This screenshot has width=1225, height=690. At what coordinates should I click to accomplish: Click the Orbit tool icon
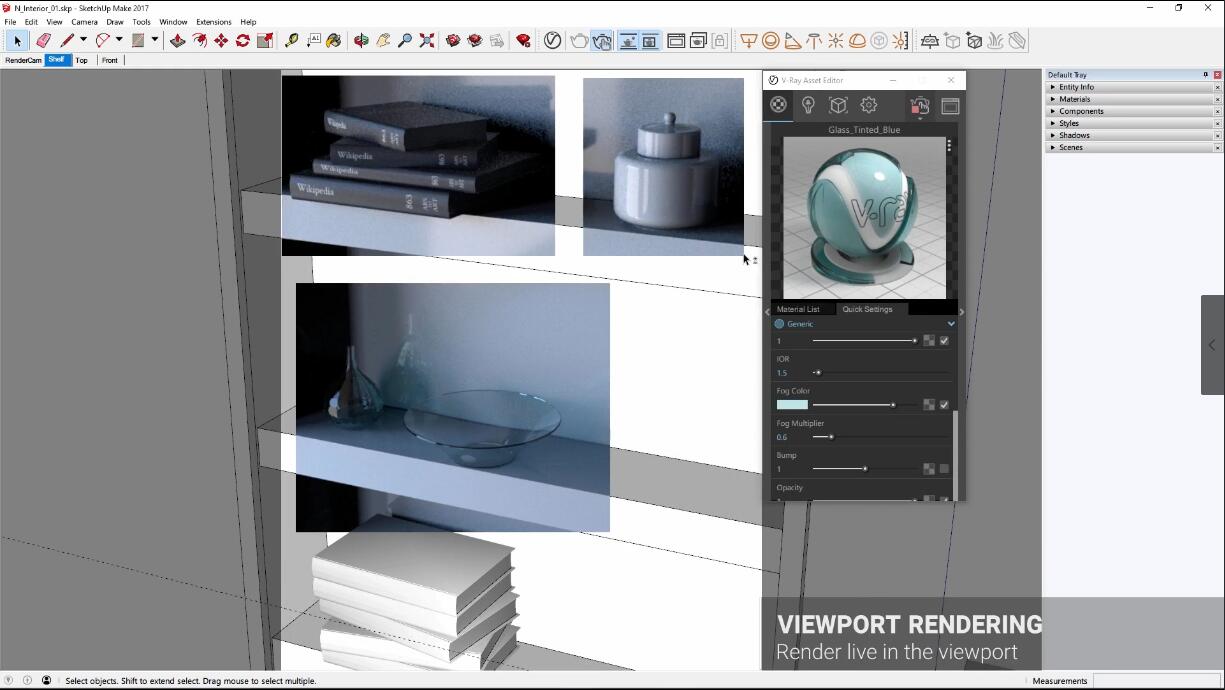tap(361, 41)
